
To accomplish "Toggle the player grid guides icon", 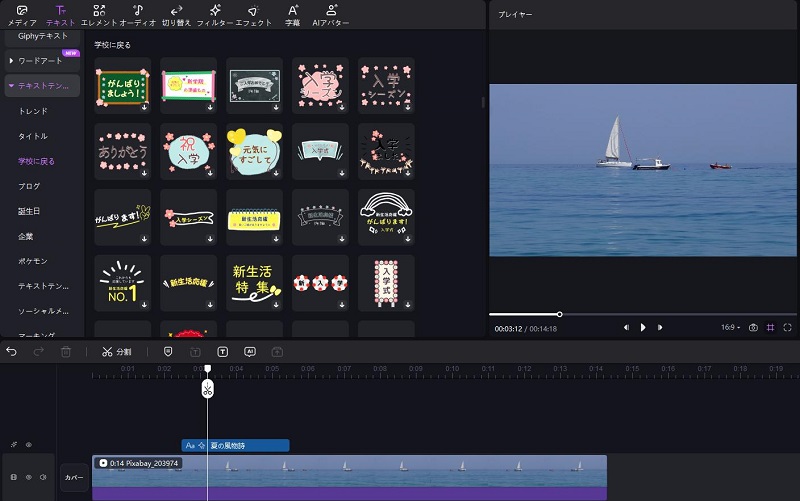I will 770,327.
